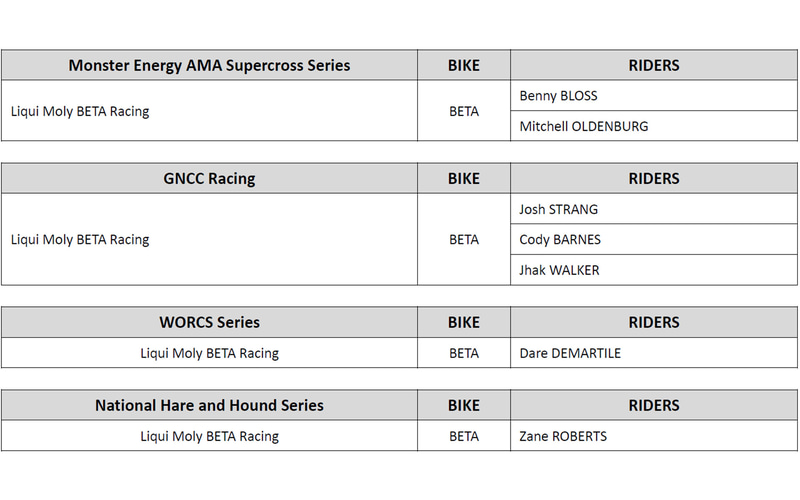Click rider Jhak WALKER
This screenshot has width=800, height=500.
[560, 270]
